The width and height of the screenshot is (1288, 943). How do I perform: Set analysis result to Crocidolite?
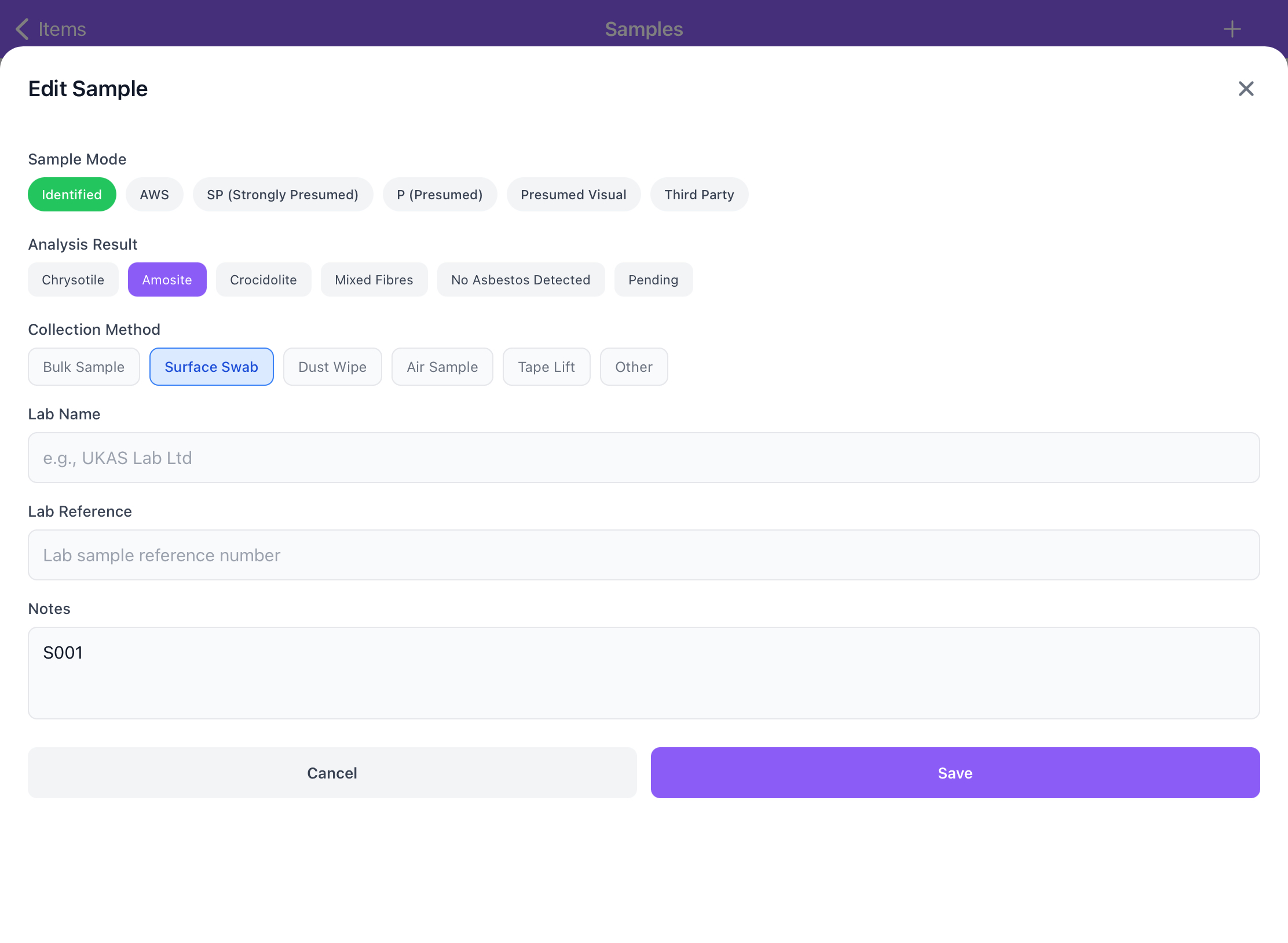[x=264, y=280]
